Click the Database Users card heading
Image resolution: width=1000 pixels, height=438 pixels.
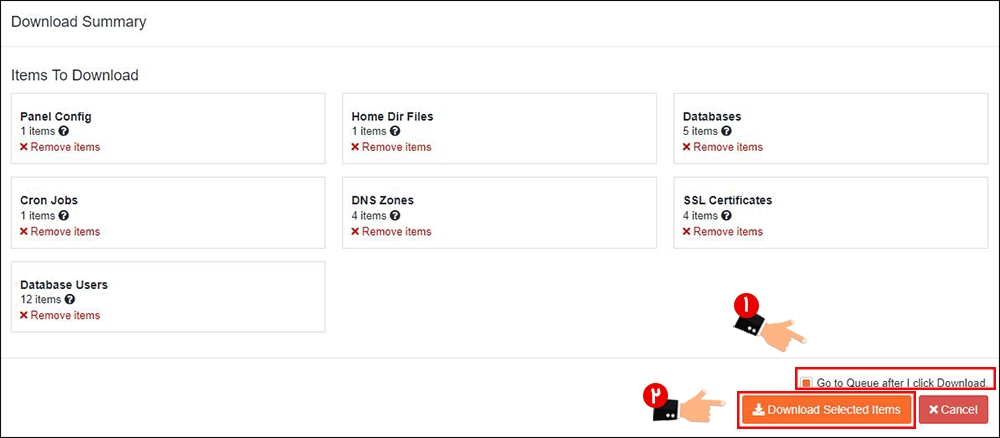(64, 285)
